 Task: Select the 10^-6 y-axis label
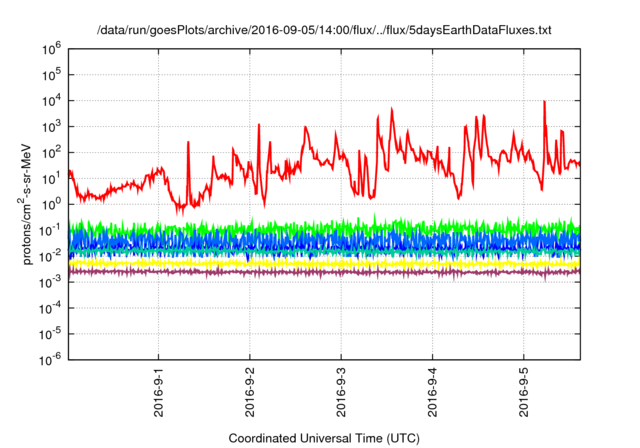tap(51, 360)
